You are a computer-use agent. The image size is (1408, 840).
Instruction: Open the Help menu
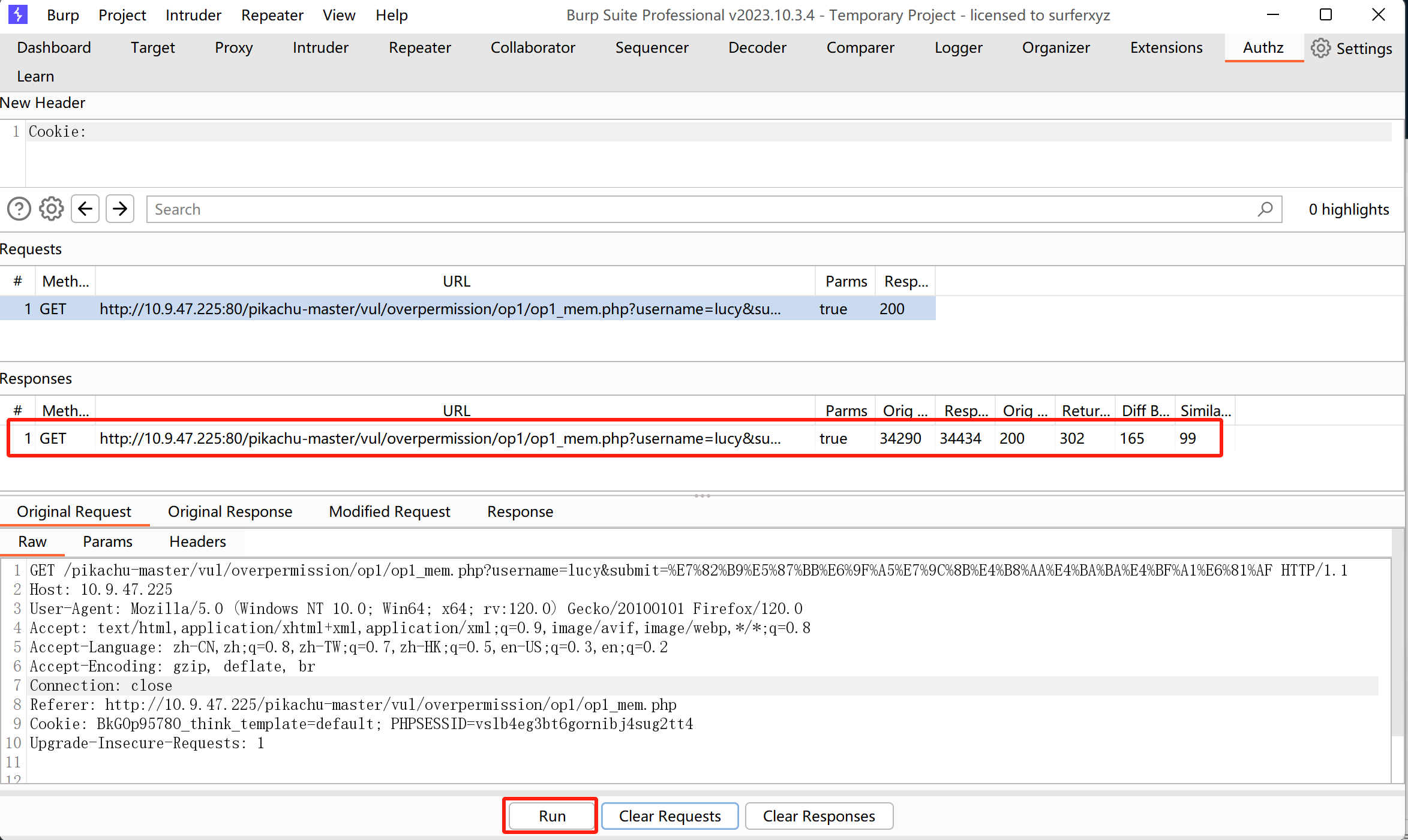[x=392, y=15]
